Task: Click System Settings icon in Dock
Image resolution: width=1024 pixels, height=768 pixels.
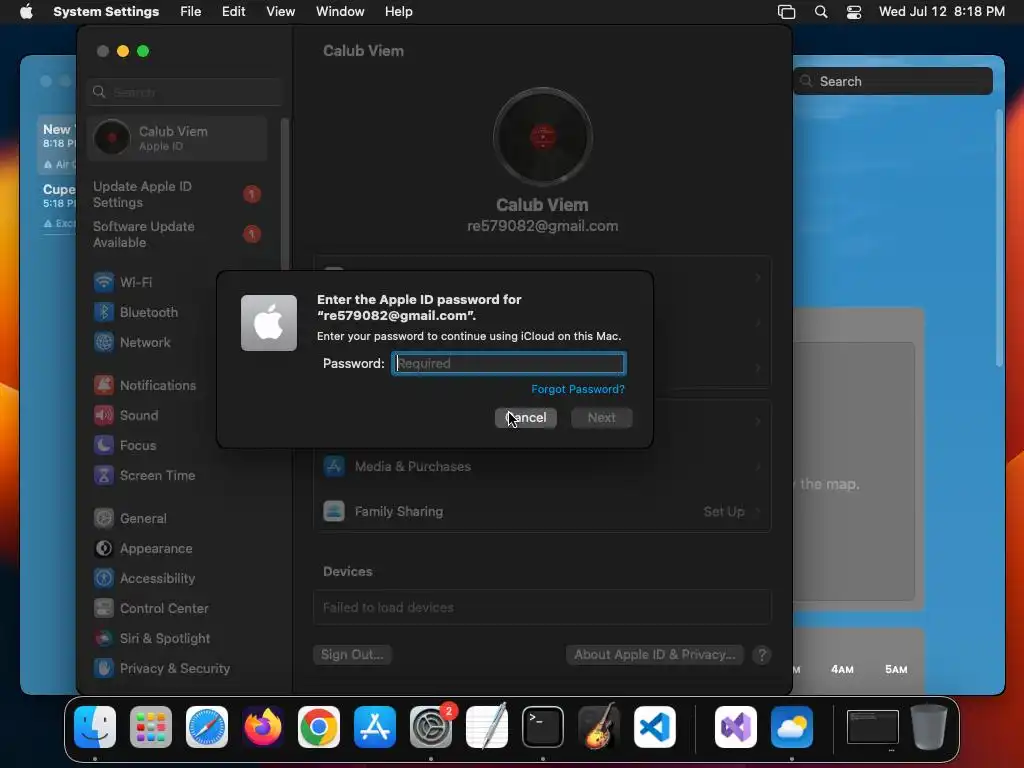Action: tap(431, 727)
